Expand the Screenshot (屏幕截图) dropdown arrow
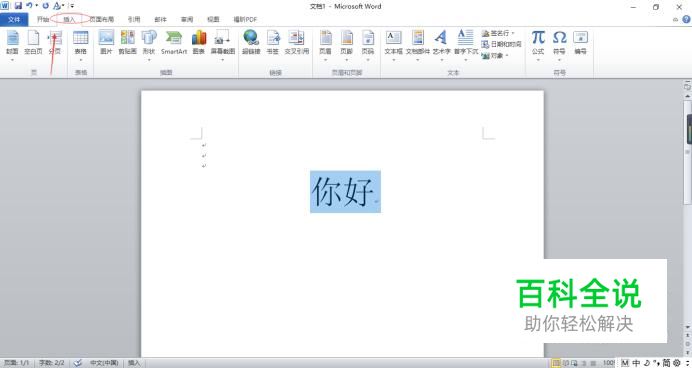 click(x=222, y=60)
